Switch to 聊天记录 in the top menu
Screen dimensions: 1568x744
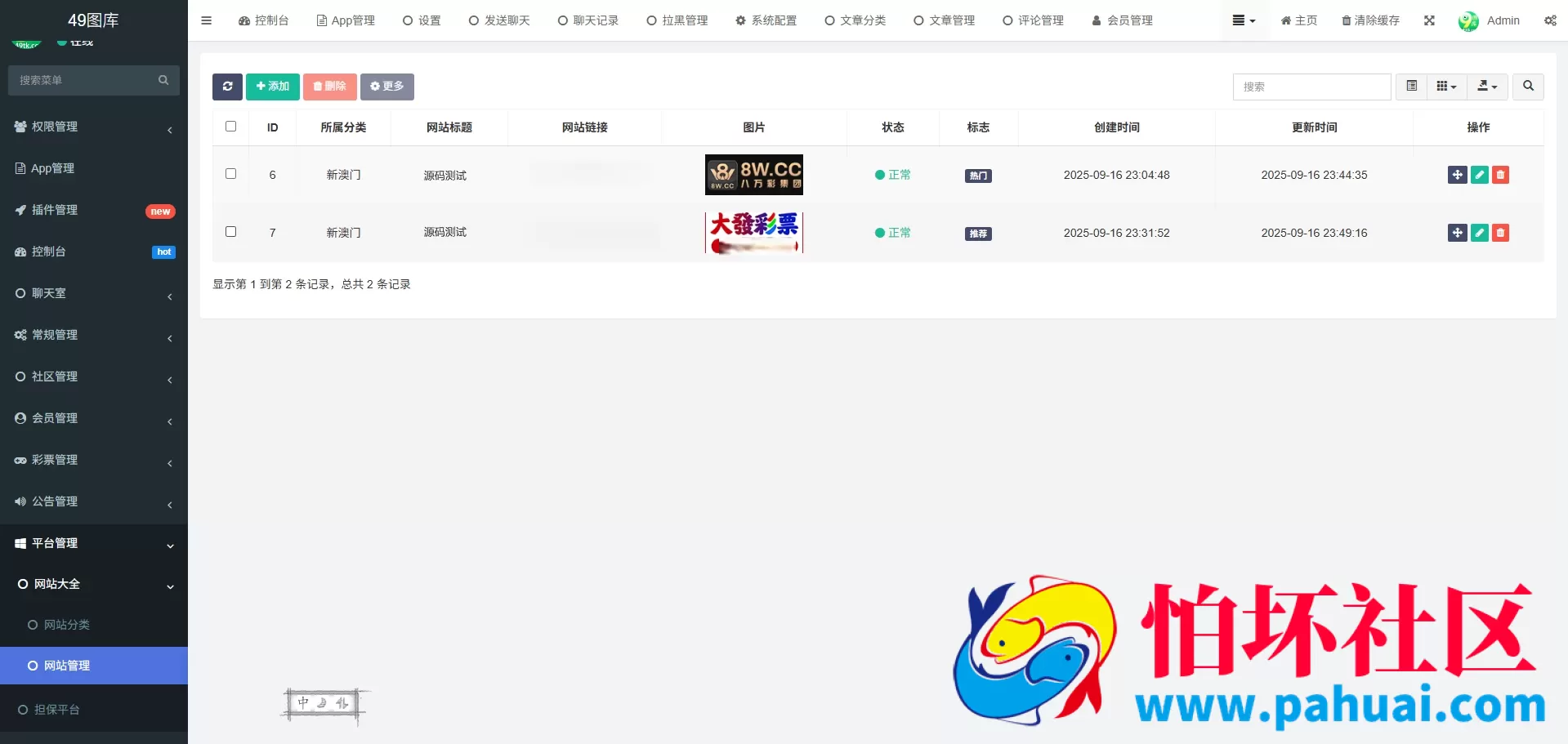click(587, 20)
